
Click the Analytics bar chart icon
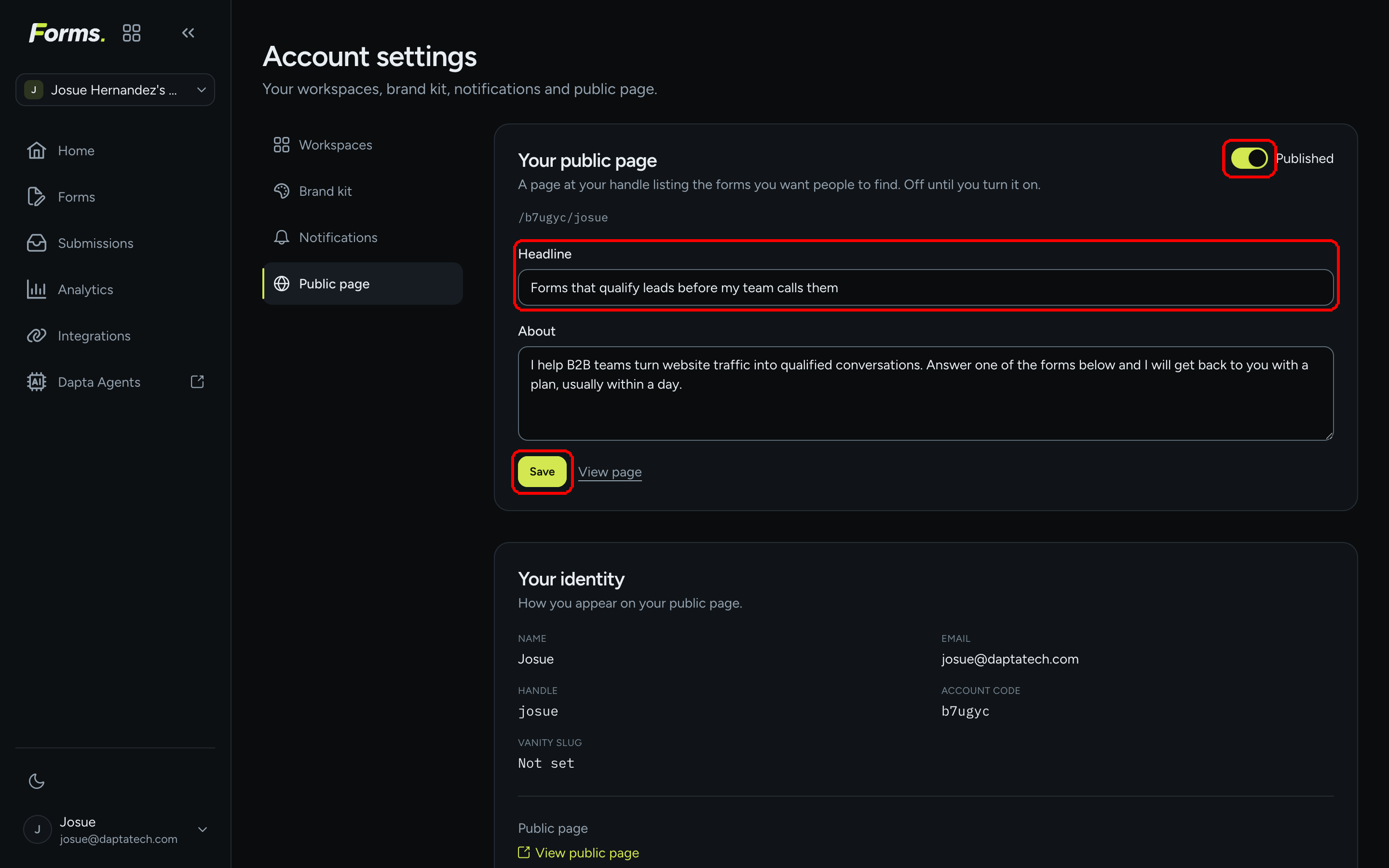[37, 289]
